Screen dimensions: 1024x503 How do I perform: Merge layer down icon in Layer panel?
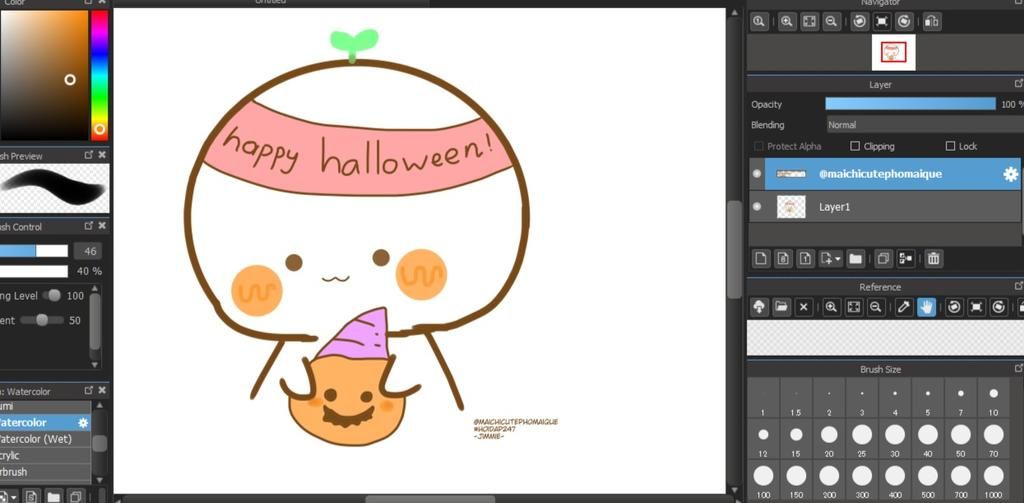[905, 259]
